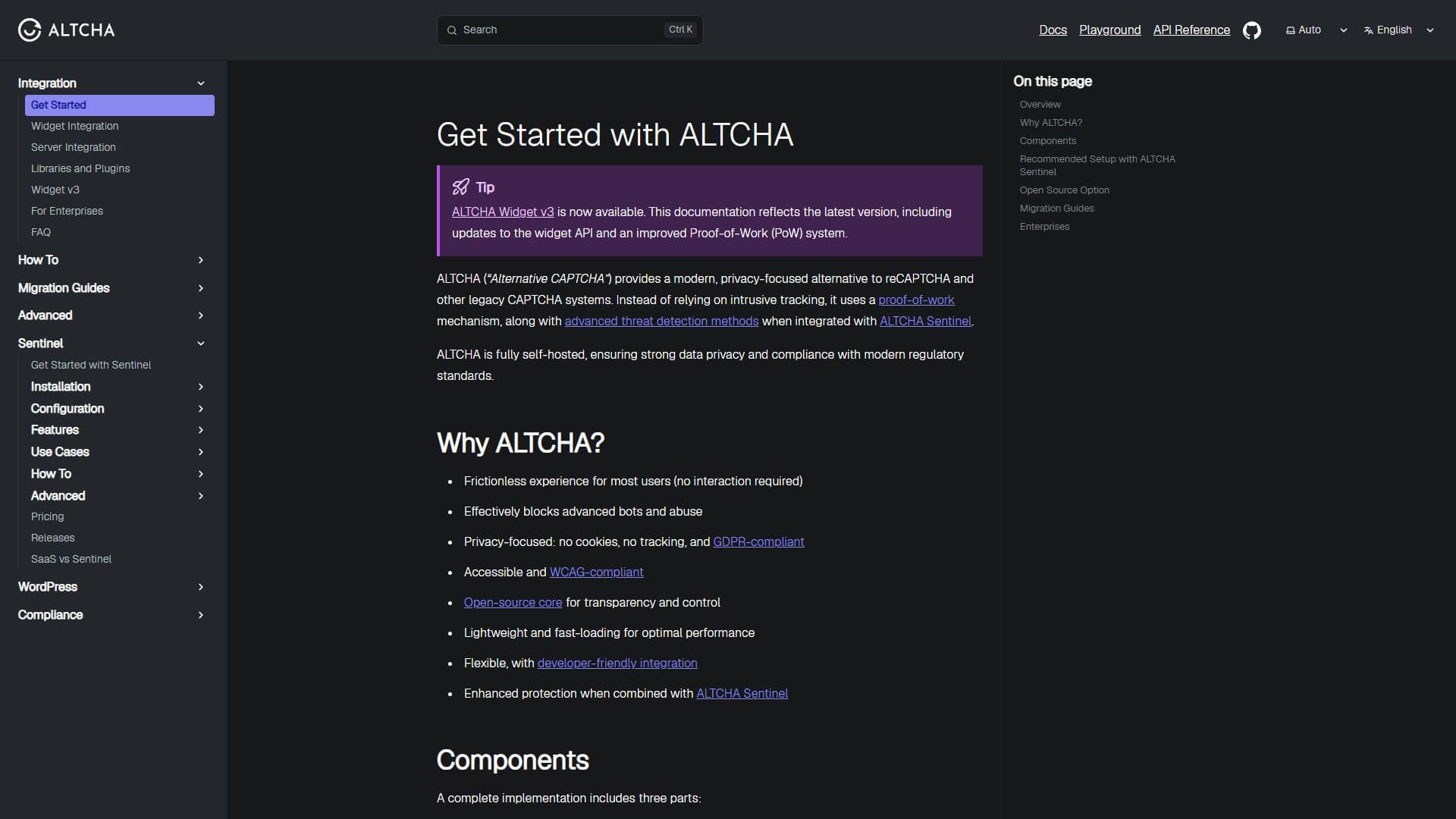Click the ALTCHA logo in header

click(x=67, y=30)
